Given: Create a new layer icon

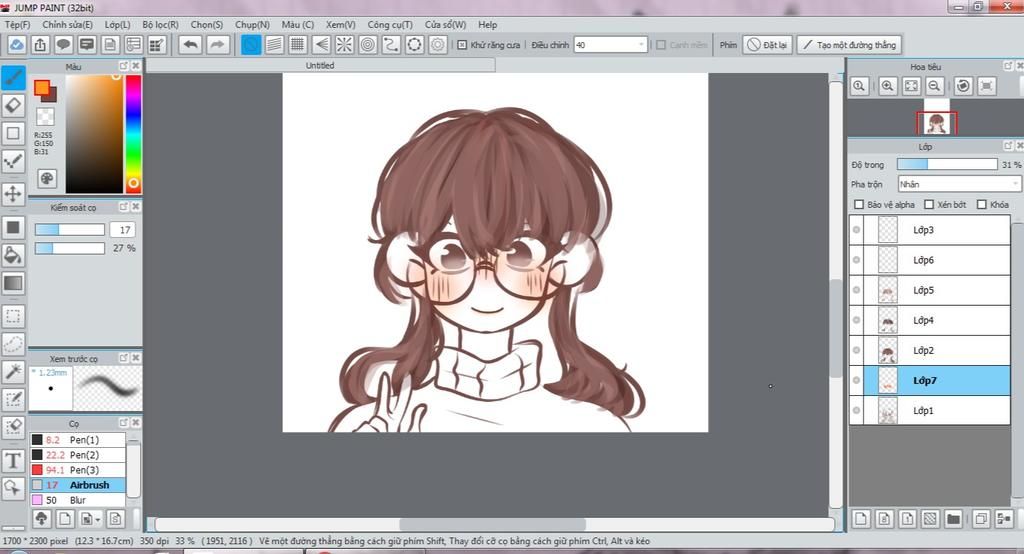Looking at the screenshot, I should pos(861,519).
